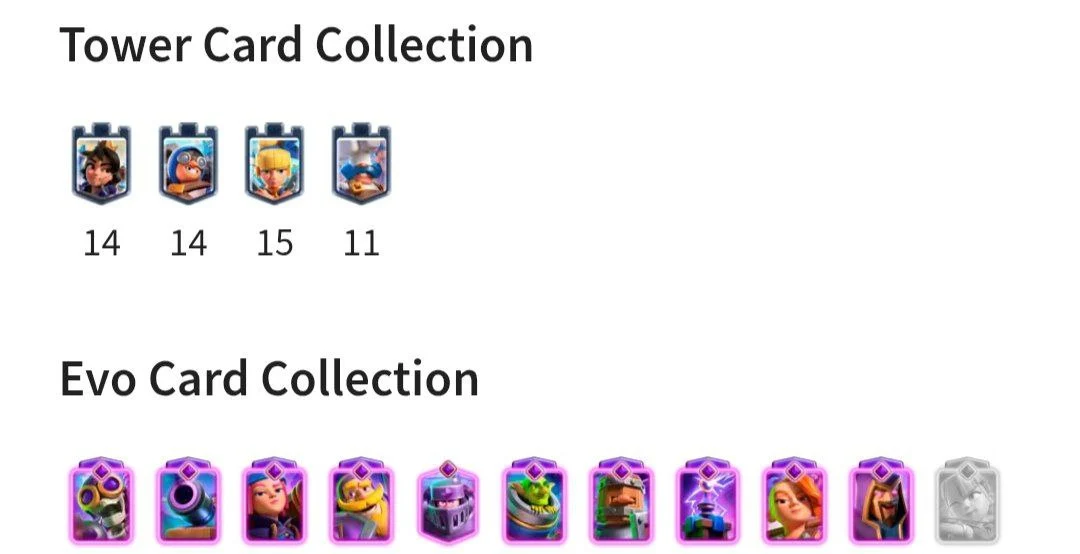Choose the blonde Tower Princess card
Screen dimensions: 1080x554
click(x=274, y=164)
